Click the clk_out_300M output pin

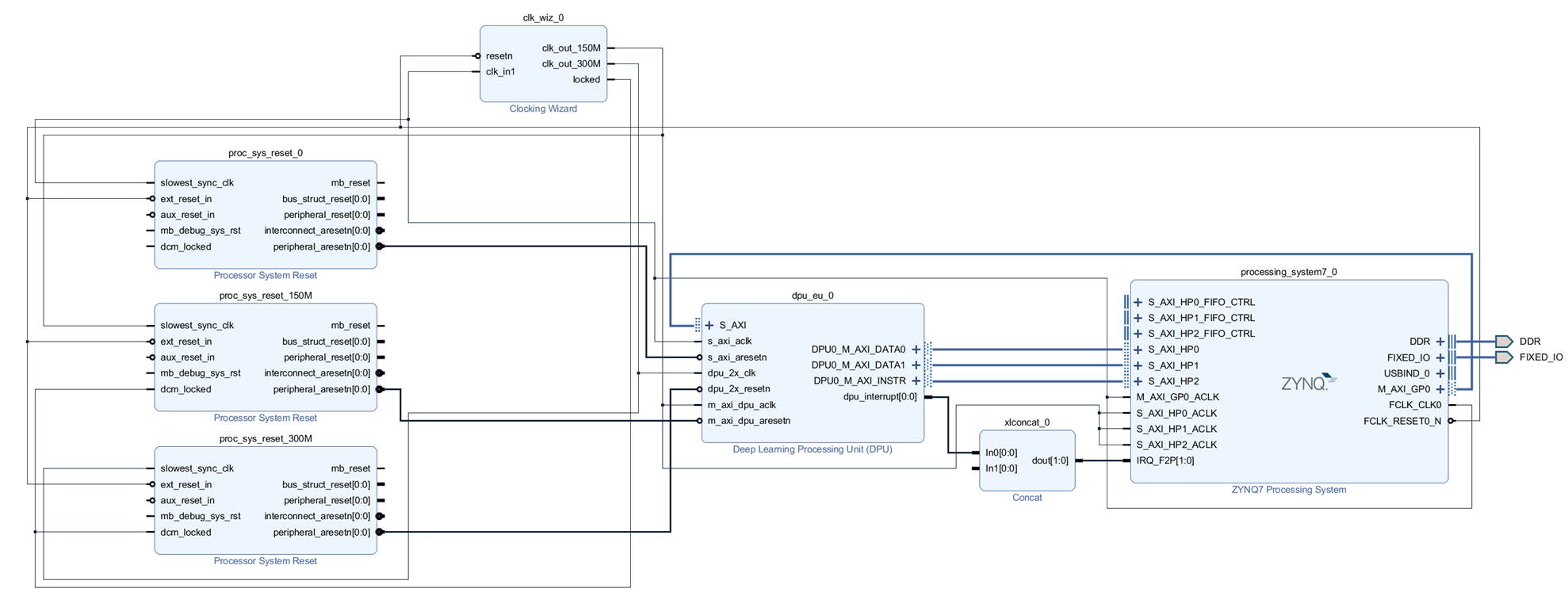[x=572, y=64]
